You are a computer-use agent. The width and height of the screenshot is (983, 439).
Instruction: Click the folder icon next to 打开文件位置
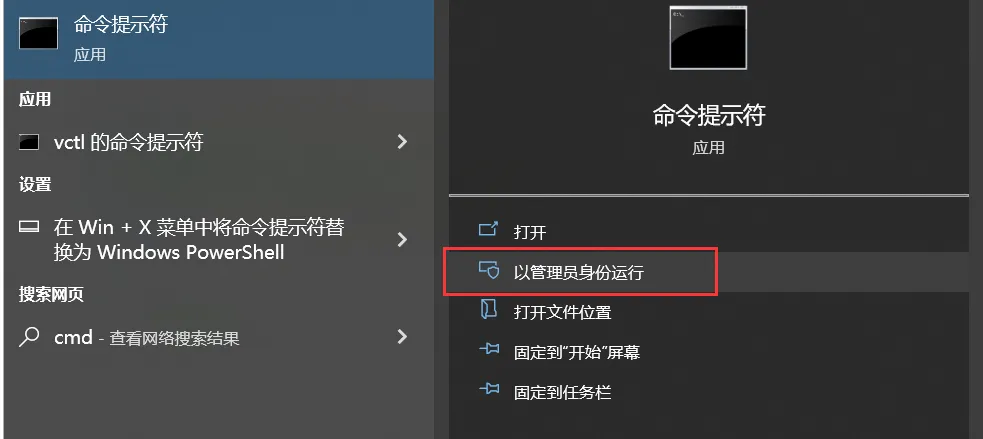[x=488, y=309]
